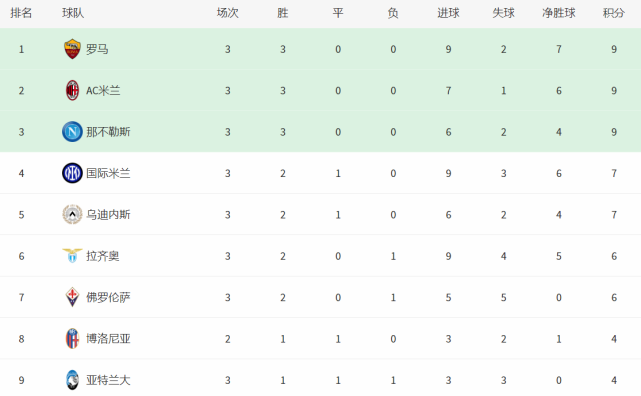
Task: Sort by the 积分 column header
Action: [614, 13]
